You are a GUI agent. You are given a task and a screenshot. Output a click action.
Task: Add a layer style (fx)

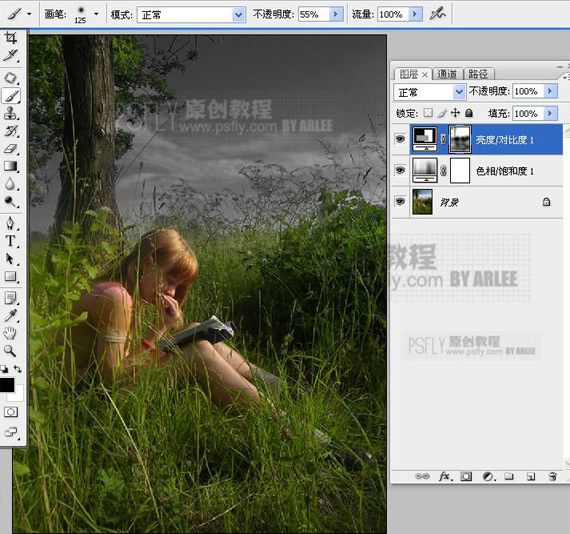pyautogui.click(x=445, y=476)
